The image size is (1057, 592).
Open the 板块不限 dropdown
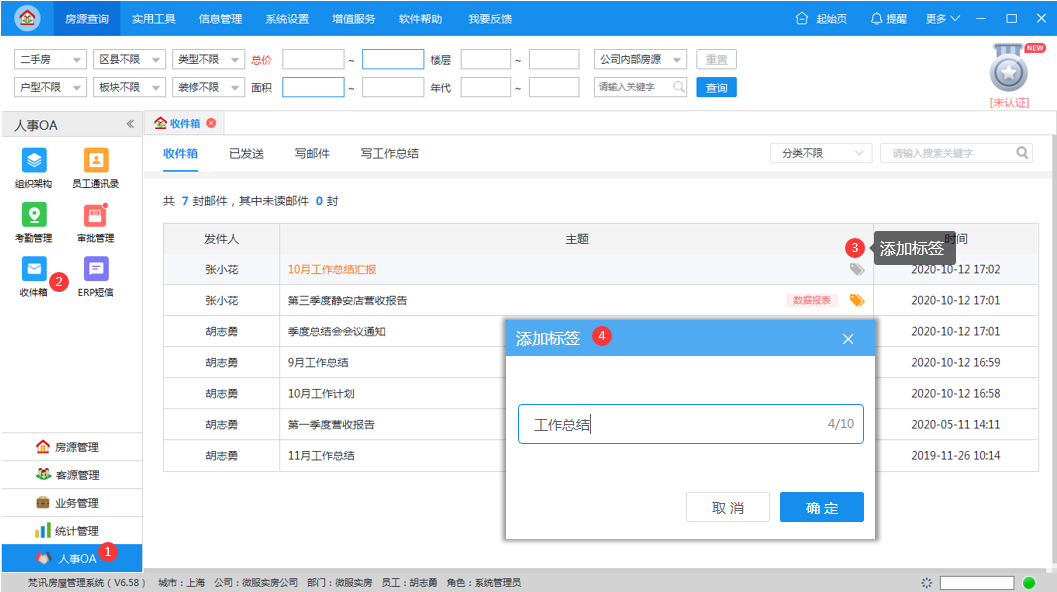pos(129,87)
